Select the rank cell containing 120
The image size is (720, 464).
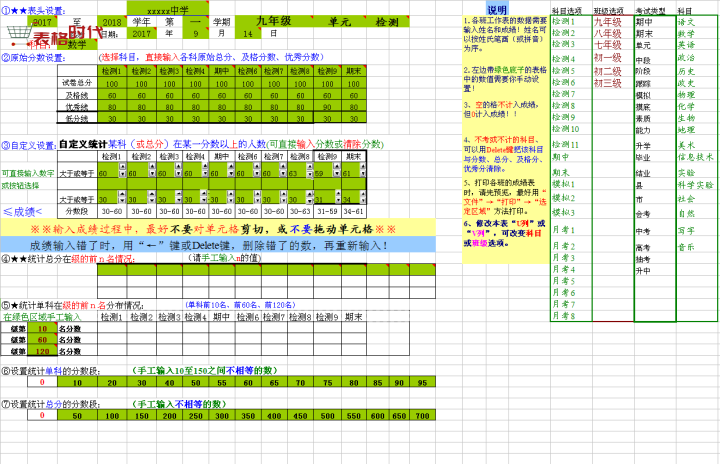pos(42,352)
